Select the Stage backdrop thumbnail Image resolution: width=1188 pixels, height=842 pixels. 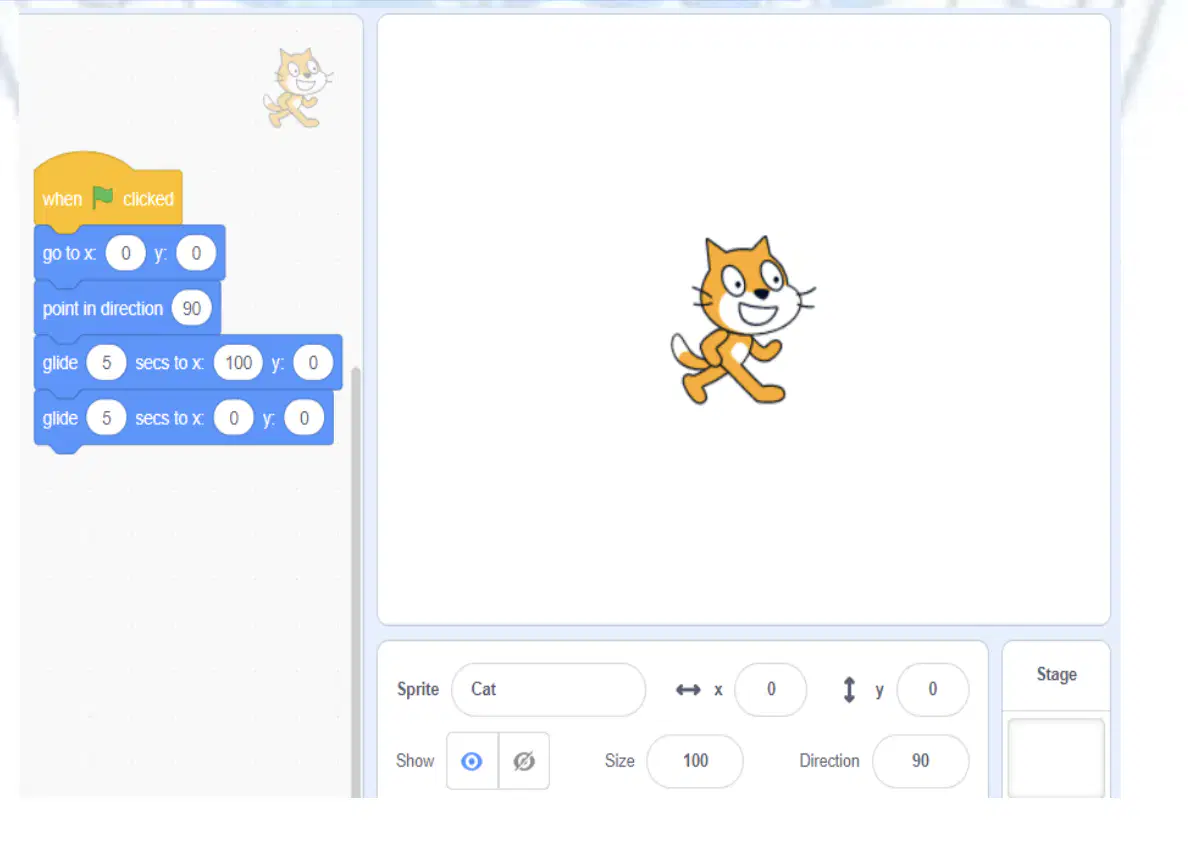pyautogui.click(x=1056, y=759)
